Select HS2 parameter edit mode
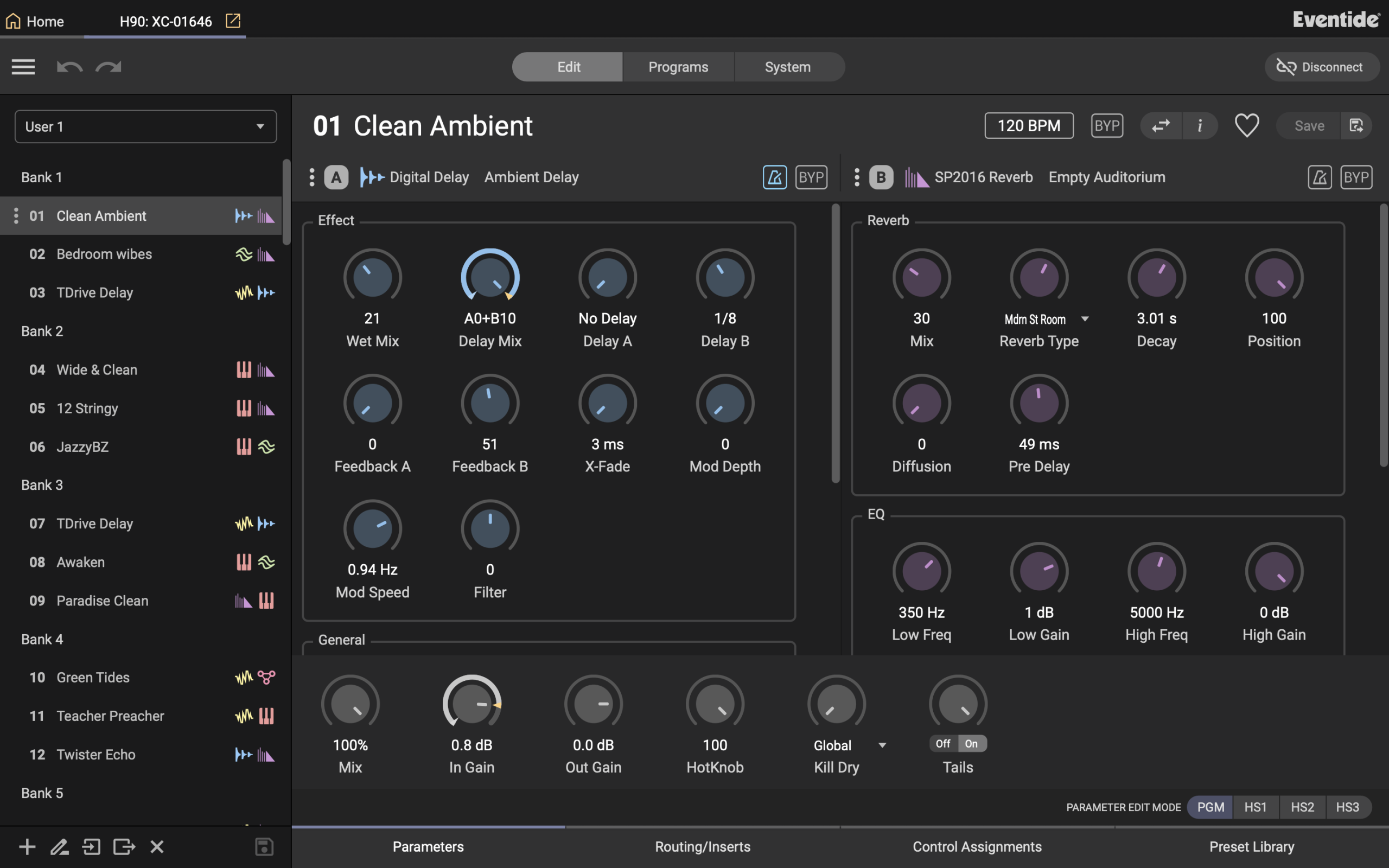The height and width of the screenshot is (868, 1389). [x=1302, y=807]
